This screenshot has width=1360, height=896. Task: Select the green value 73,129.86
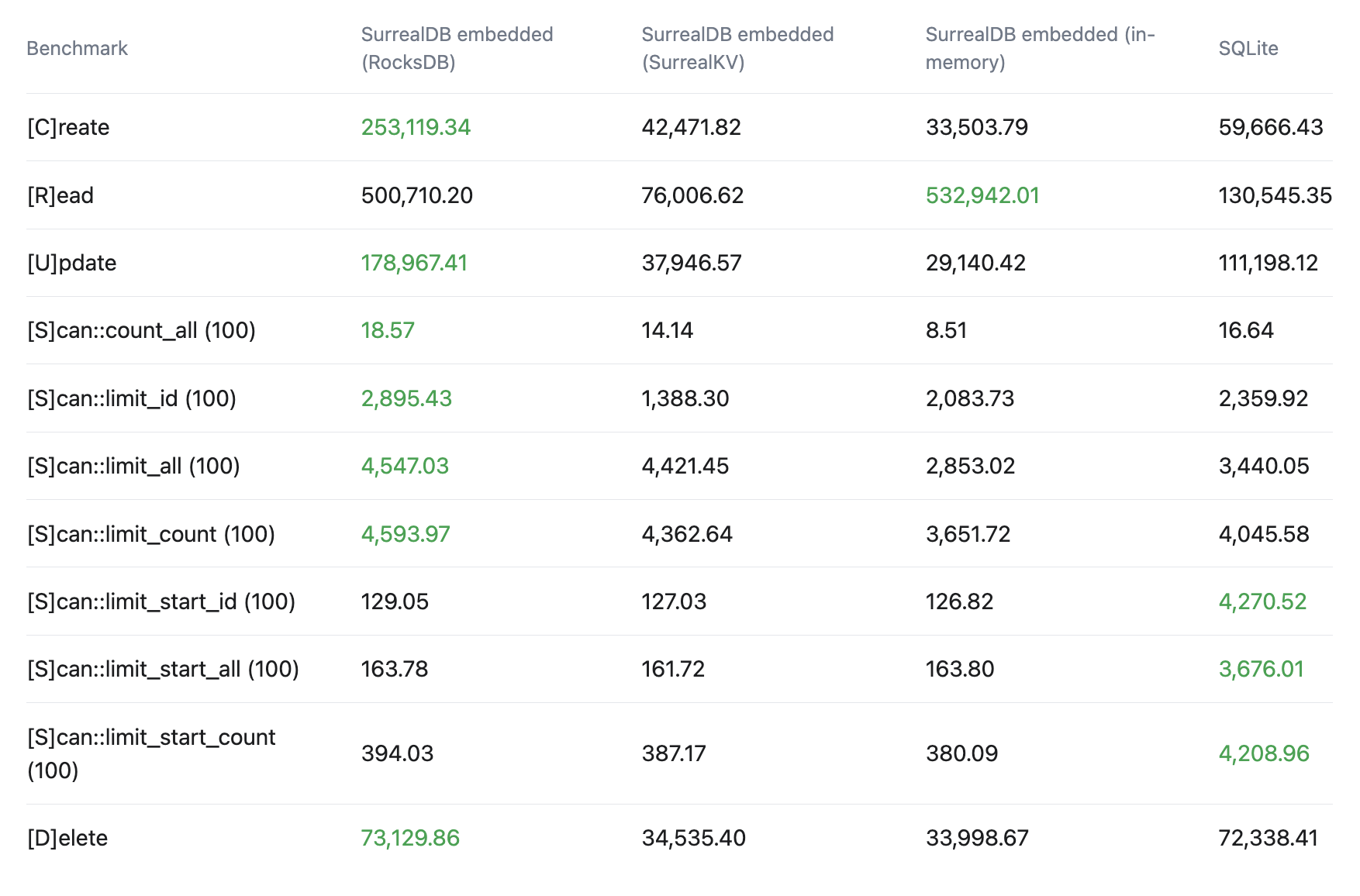(x=410, y=838)
